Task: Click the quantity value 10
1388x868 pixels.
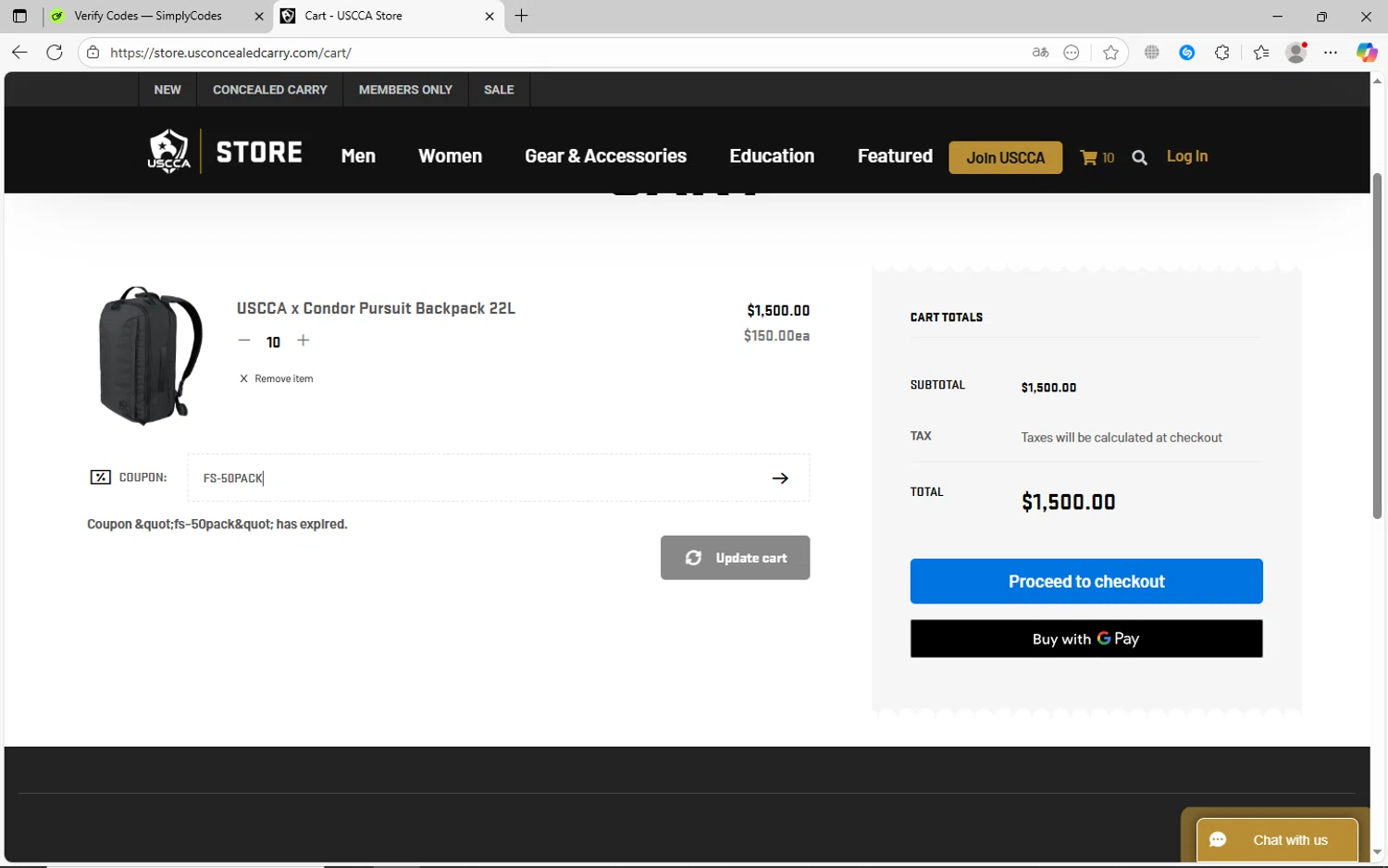Action: [x=273, y=342]
